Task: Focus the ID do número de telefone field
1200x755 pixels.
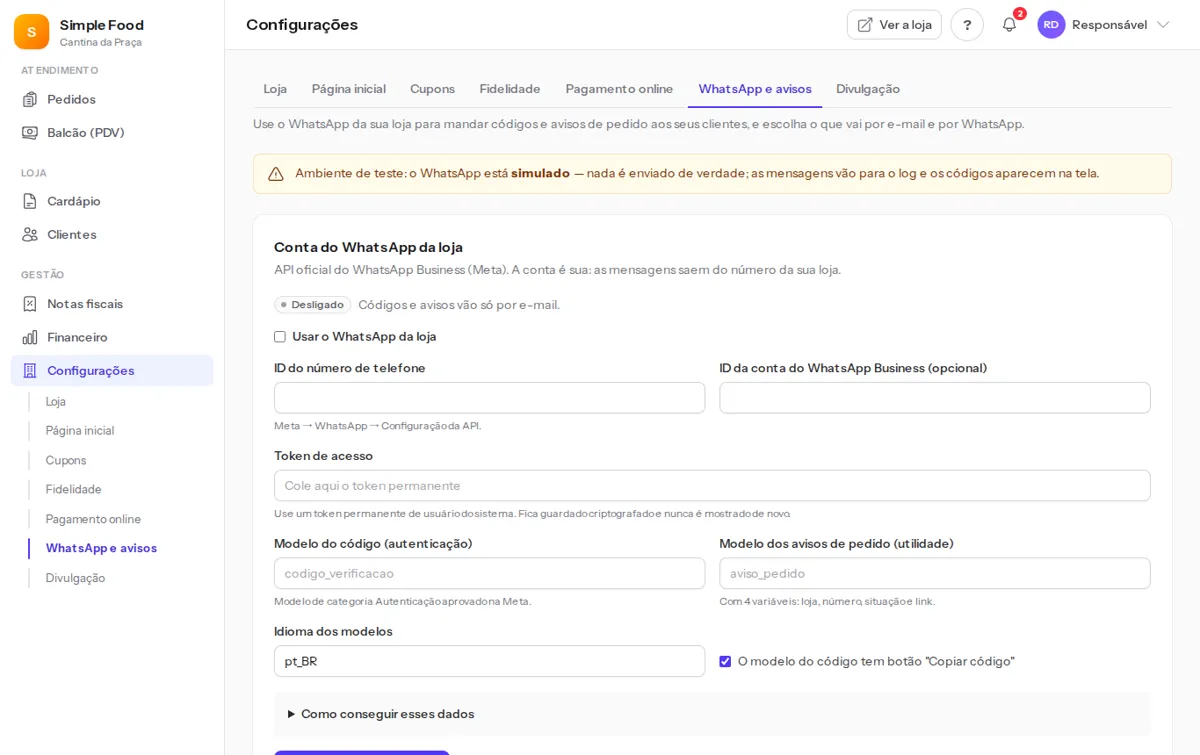Action: tap(489, 398)
